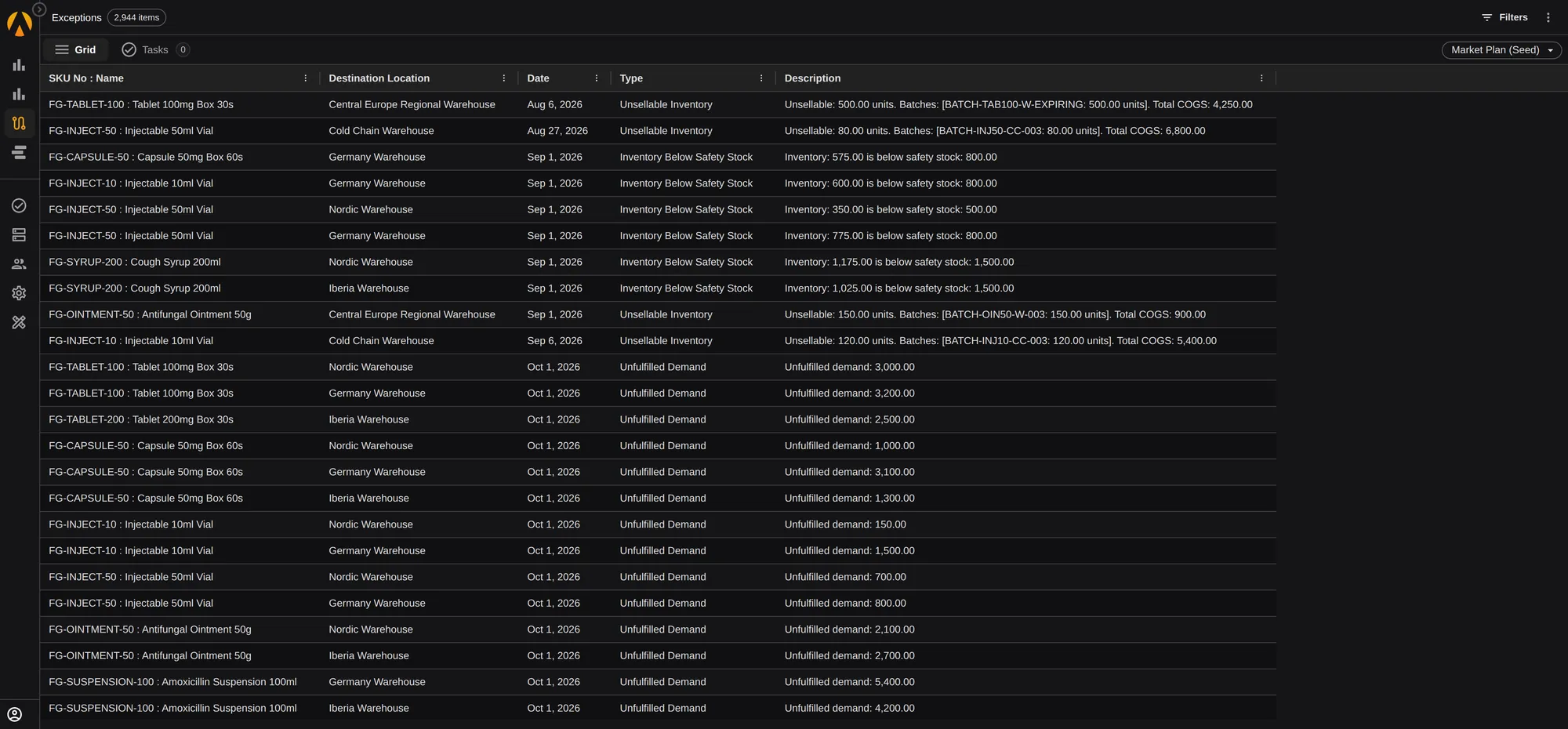This screenshot has height=729, width=1568.
Task: Open the stacked bars timeline sidebar icon
Action: [x=19, y=152]
